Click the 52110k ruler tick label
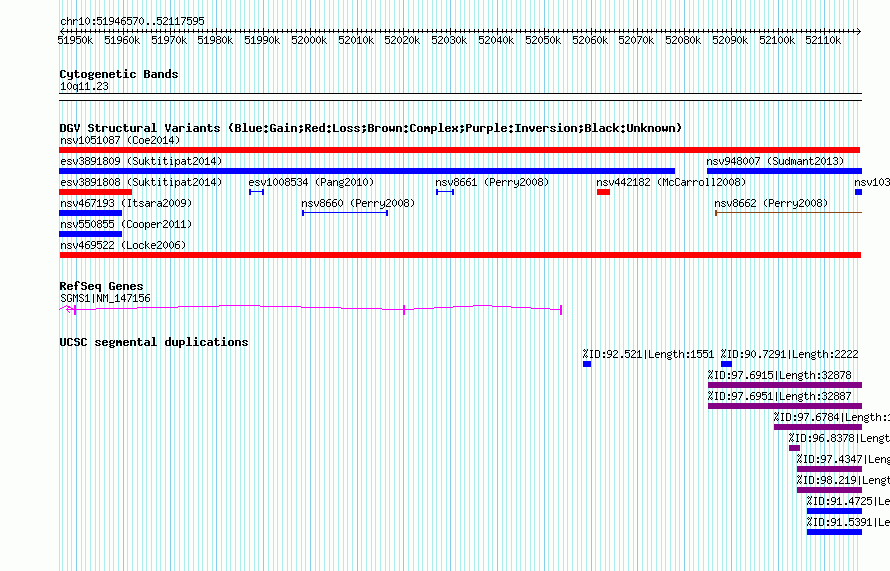The width and height of the screenshot is (890, 571). click(x=823, y=40)
